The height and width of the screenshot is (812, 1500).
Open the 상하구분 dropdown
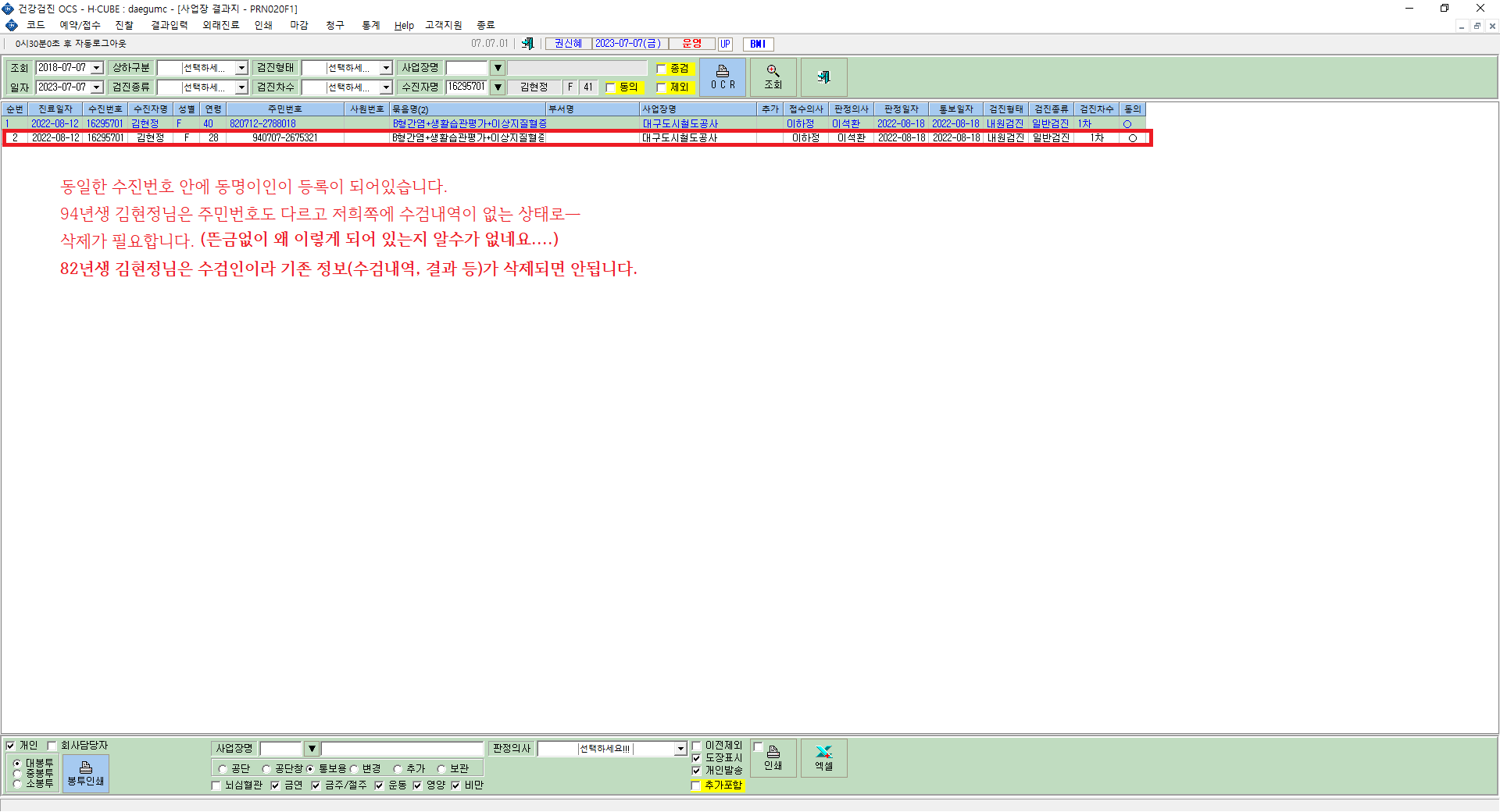(241, 68)
